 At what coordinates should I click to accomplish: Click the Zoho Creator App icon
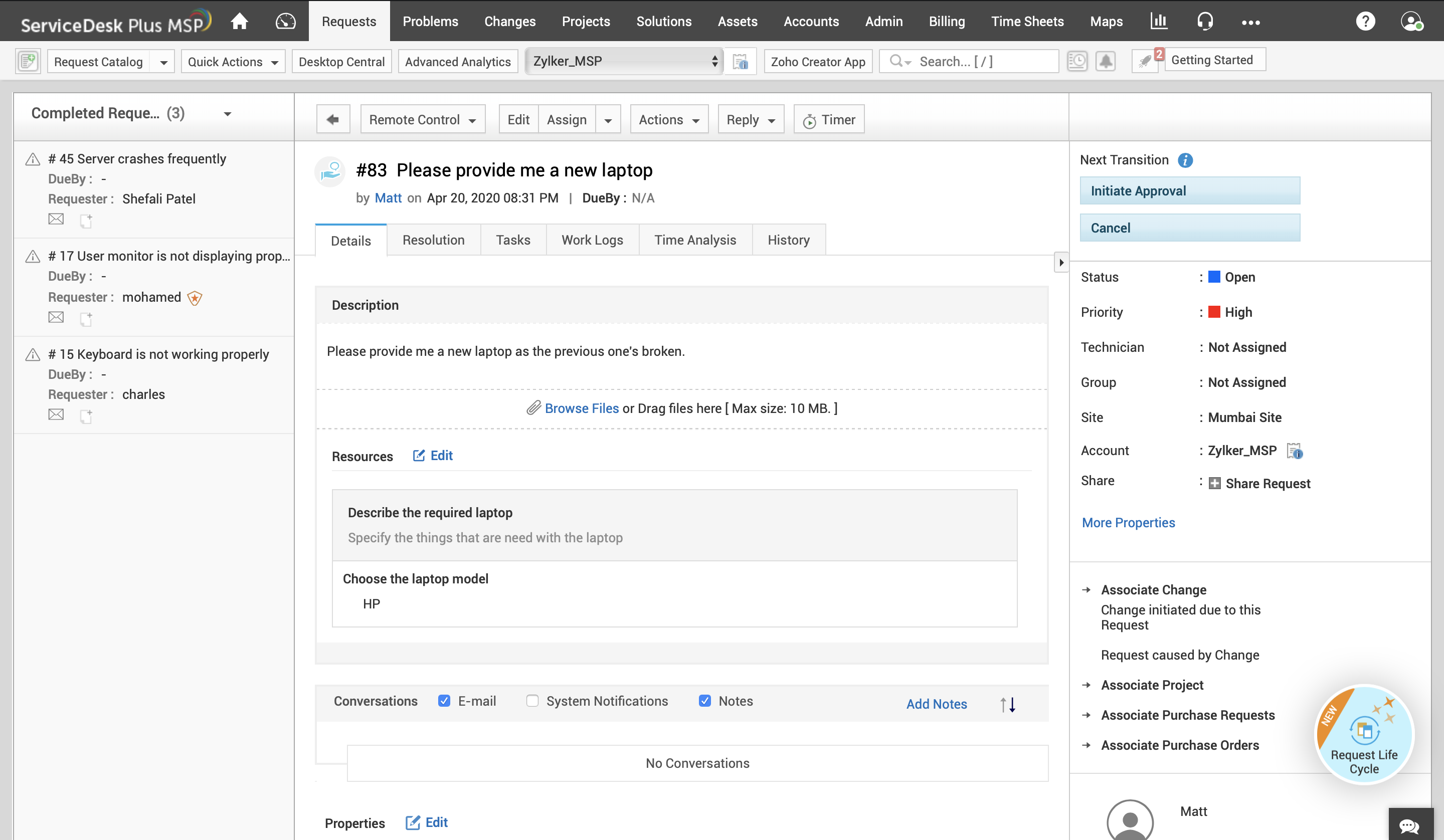[818, 61]
